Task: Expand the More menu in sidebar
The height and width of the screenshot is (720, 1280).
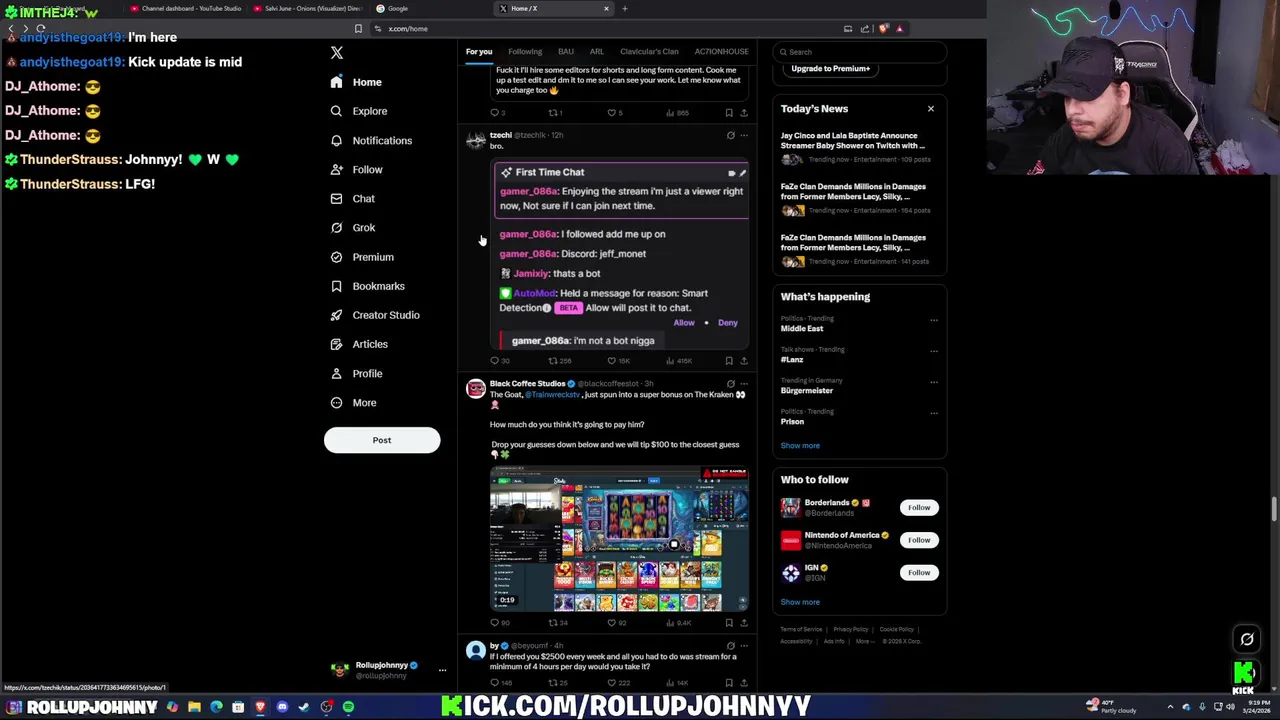Action: 353,403
